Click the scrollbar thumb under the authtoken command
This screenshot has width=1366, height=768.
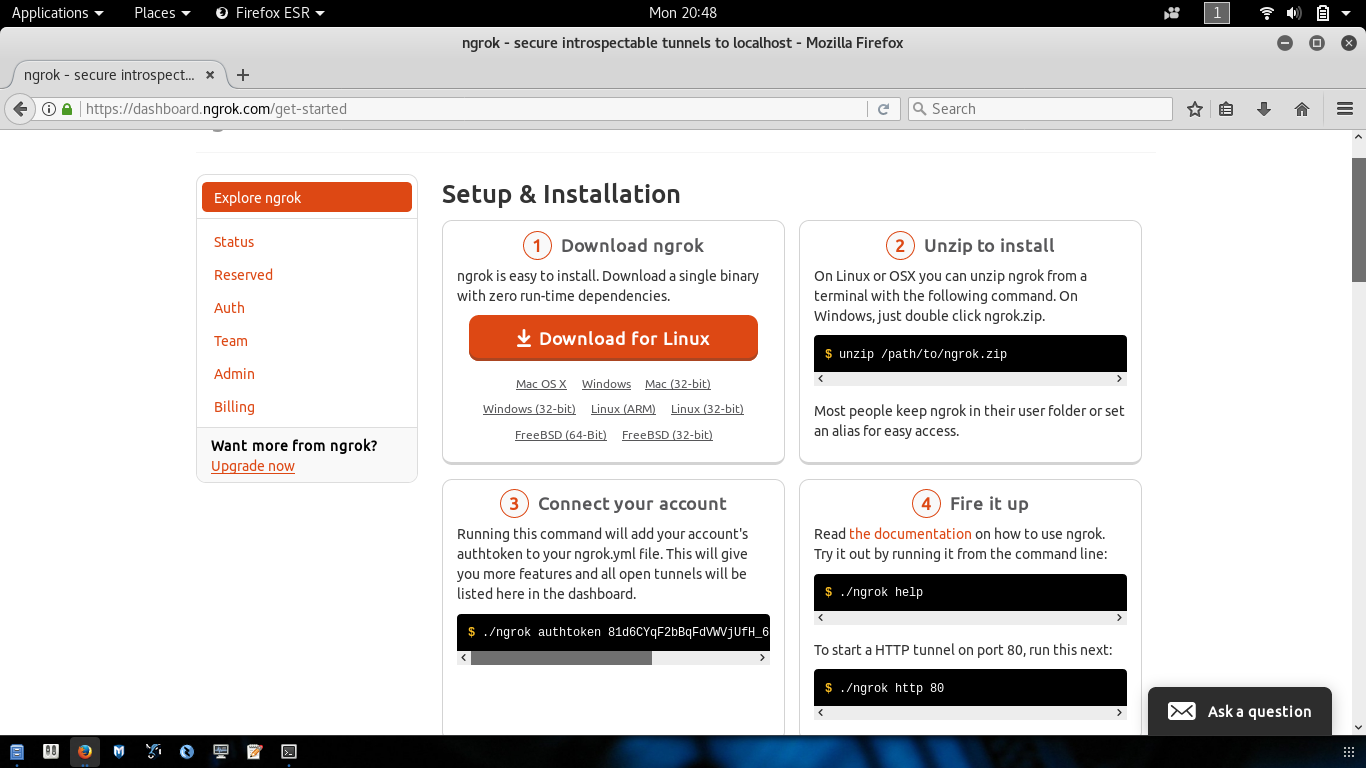561,658
